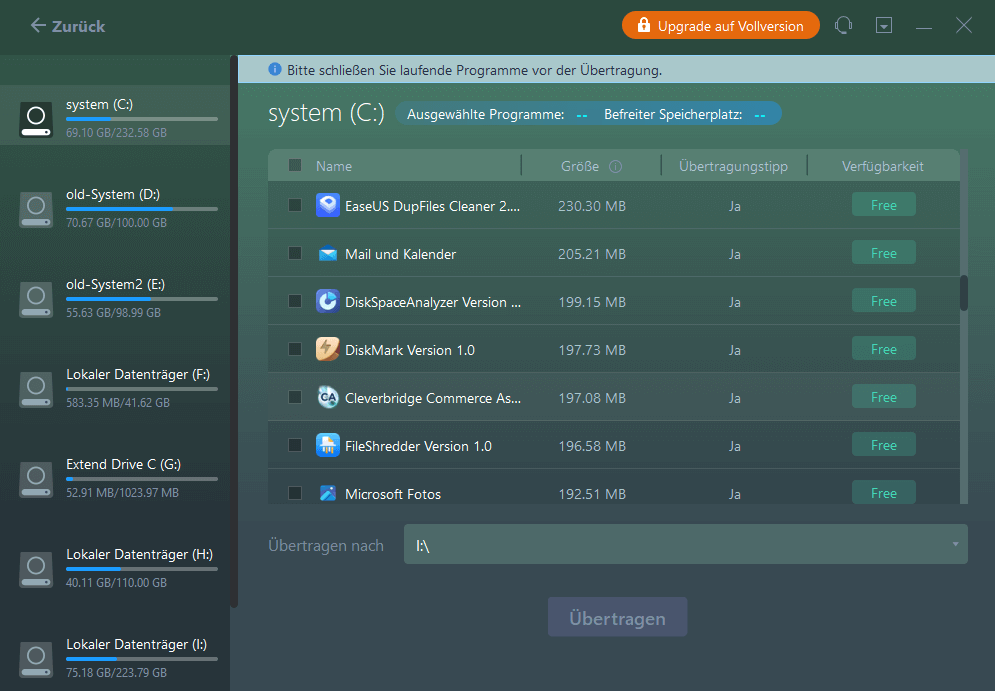The height and width of the screenshot is (691, 995).
Task: Click the program list vertical scrollbar
Action: [964, 293]
